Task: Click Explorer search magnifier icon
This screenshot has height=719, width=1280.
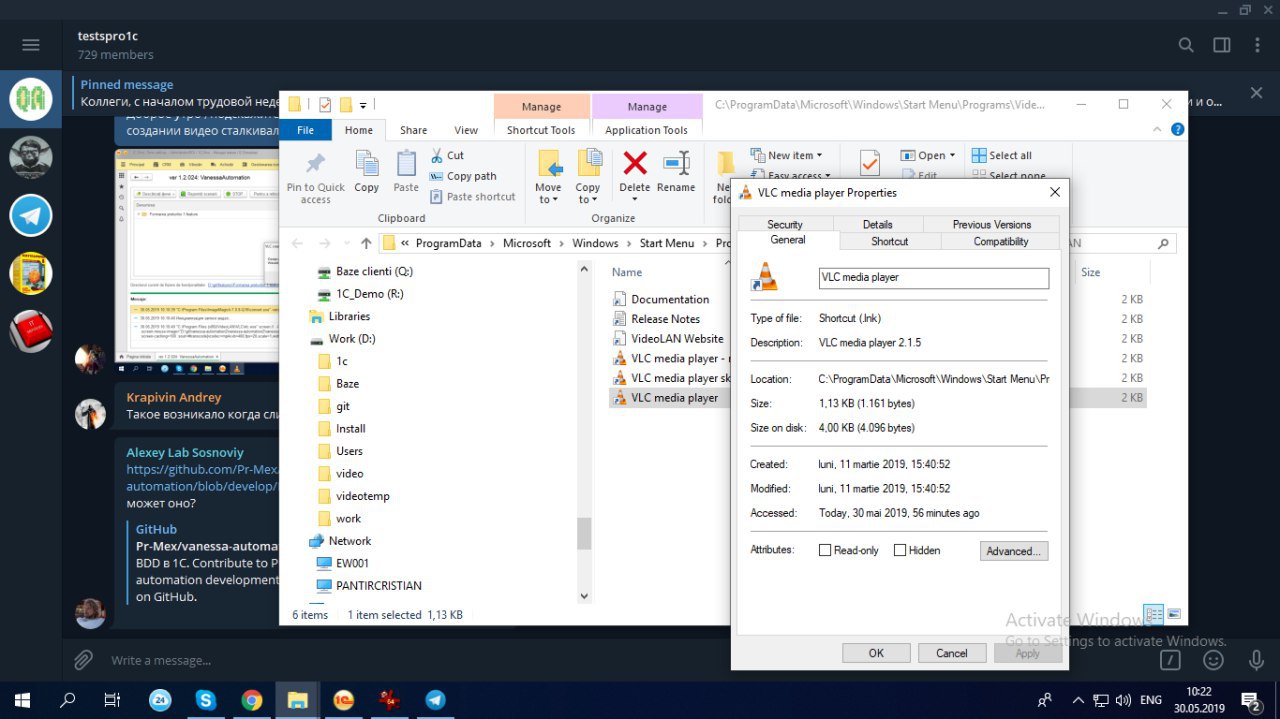Action: pyautogui.click(x=1163, y=243)
